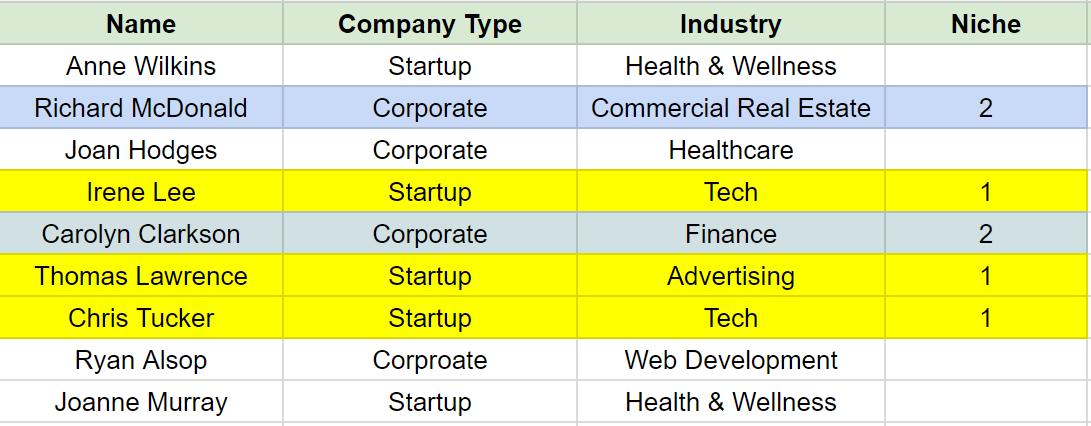
Task: Select the Healthcare industry cell
Action: (x=731, y=150)
